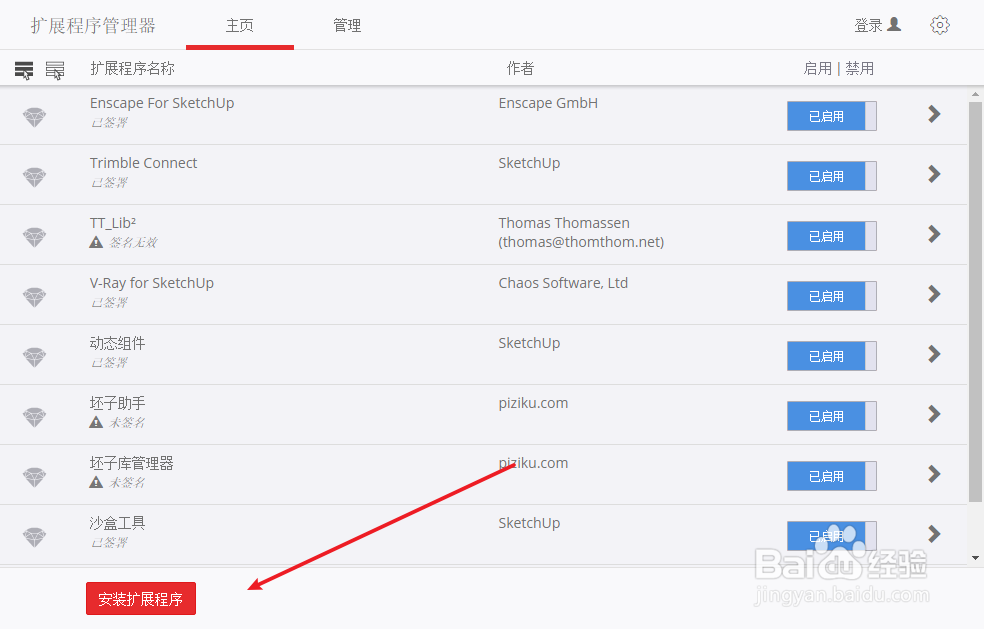The width and height of the screenshot is (984, 629).
Task: Click the 登录 sign-in link
Action: pos(869,26)
